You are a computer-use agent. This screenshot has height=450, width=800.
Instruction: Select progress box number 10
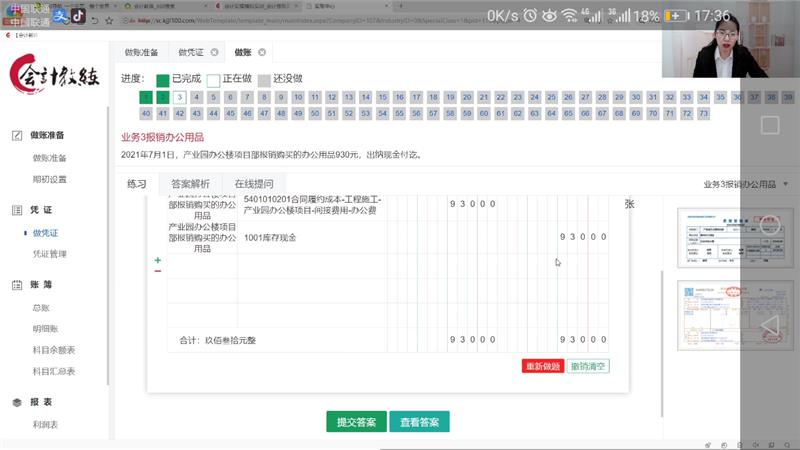pos(298,97)
